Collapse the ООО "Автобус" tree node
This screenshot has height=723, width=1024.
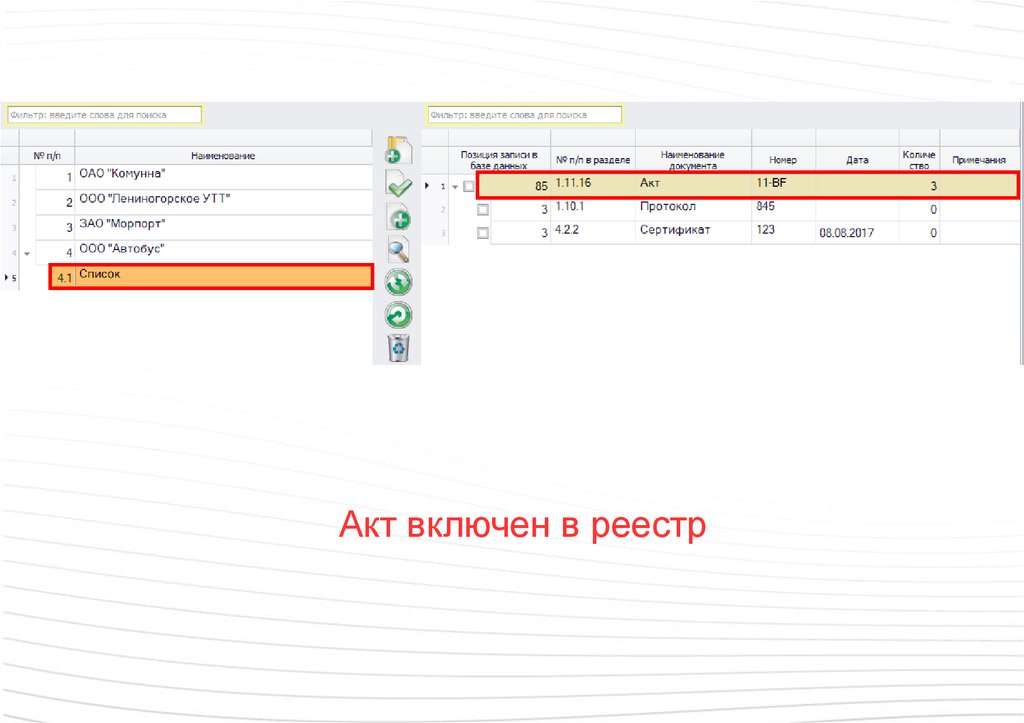[27, 253]
